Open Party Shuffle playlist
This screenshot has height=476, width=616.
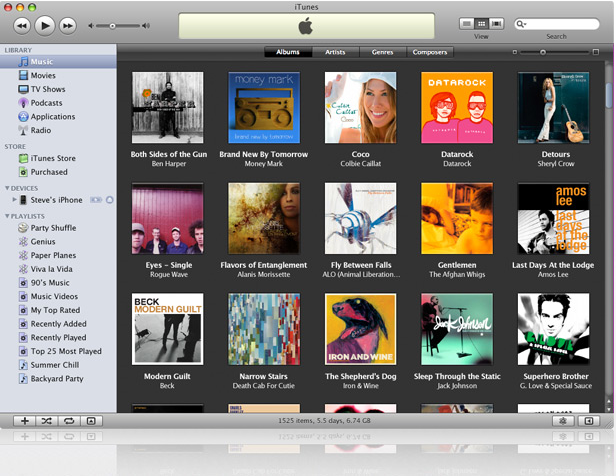click(x=58, y=228)
